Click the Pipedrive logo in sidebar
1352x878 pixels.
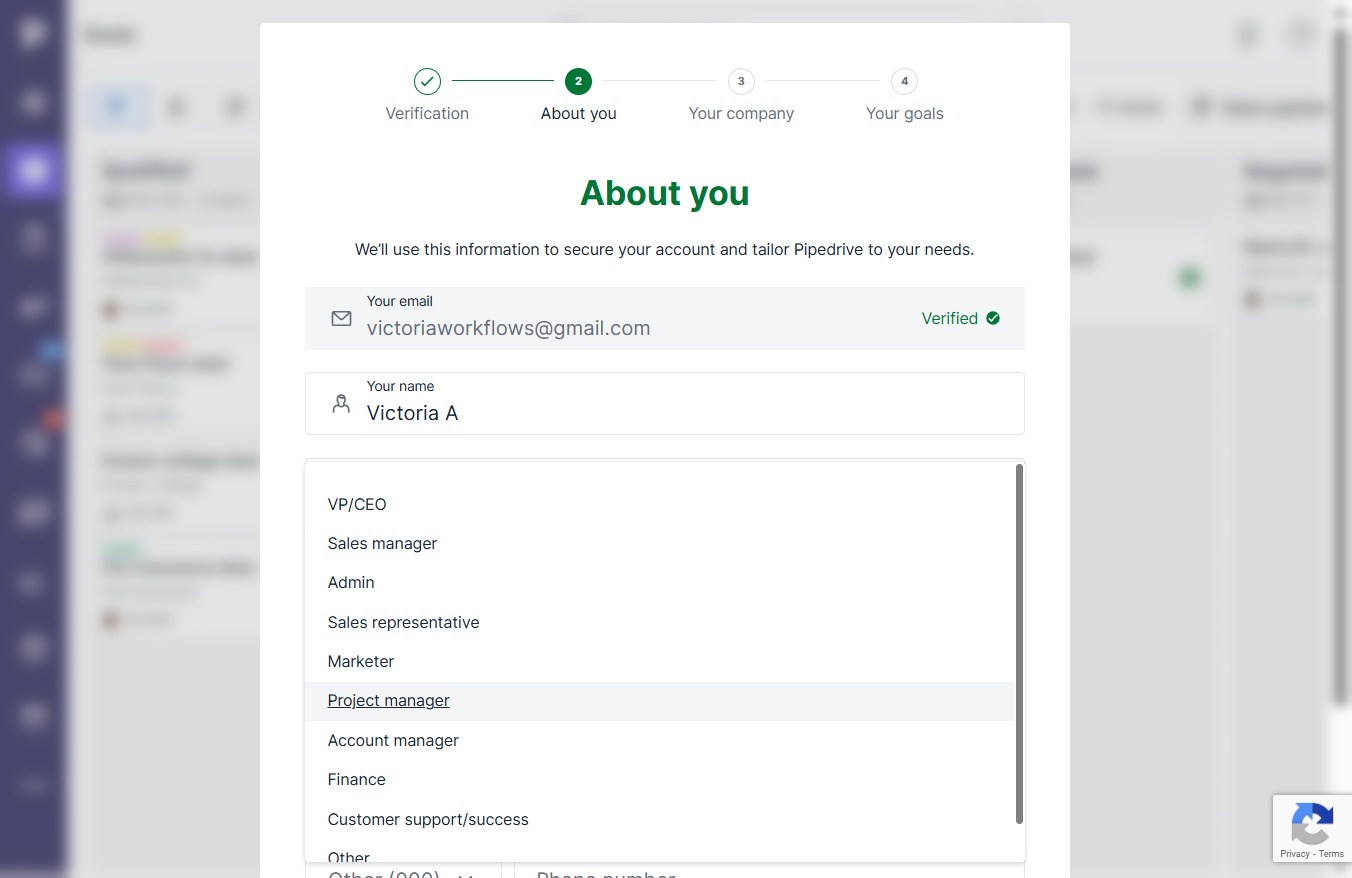click(x=33, y=34)
